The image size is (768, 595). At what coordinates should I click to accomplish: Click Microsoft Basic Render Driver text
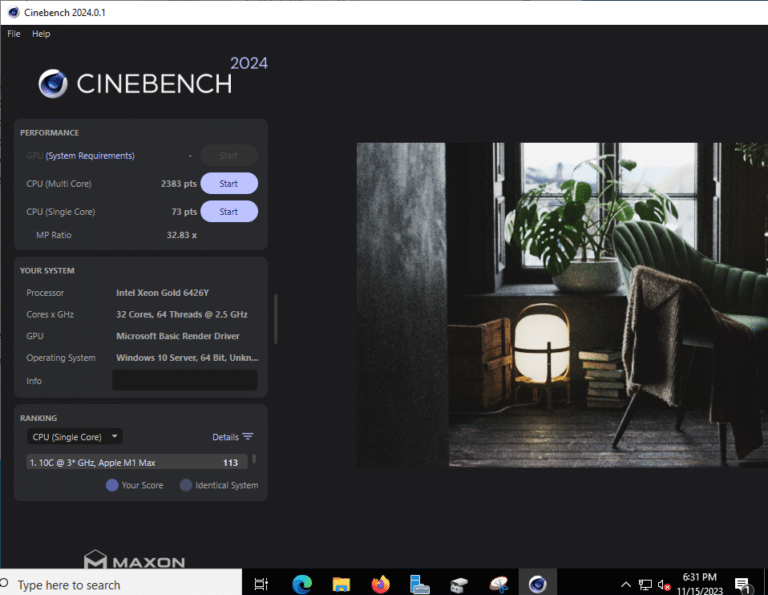point(178,336)
